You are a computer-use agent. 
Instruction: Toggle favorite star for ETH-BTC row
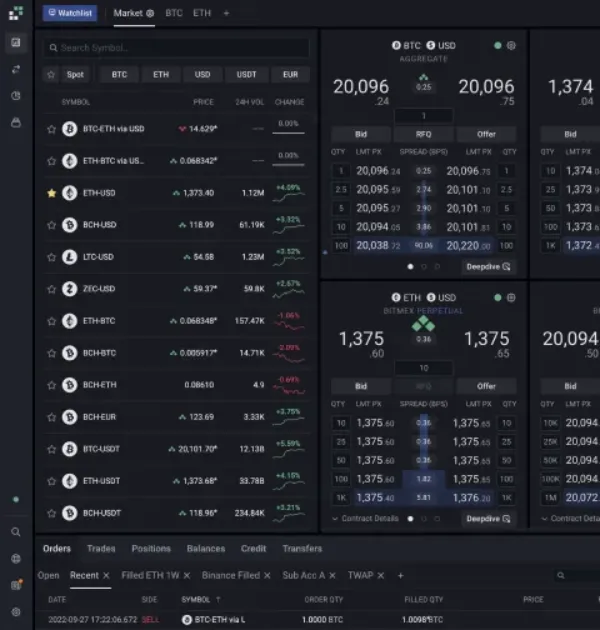(51, 321)
